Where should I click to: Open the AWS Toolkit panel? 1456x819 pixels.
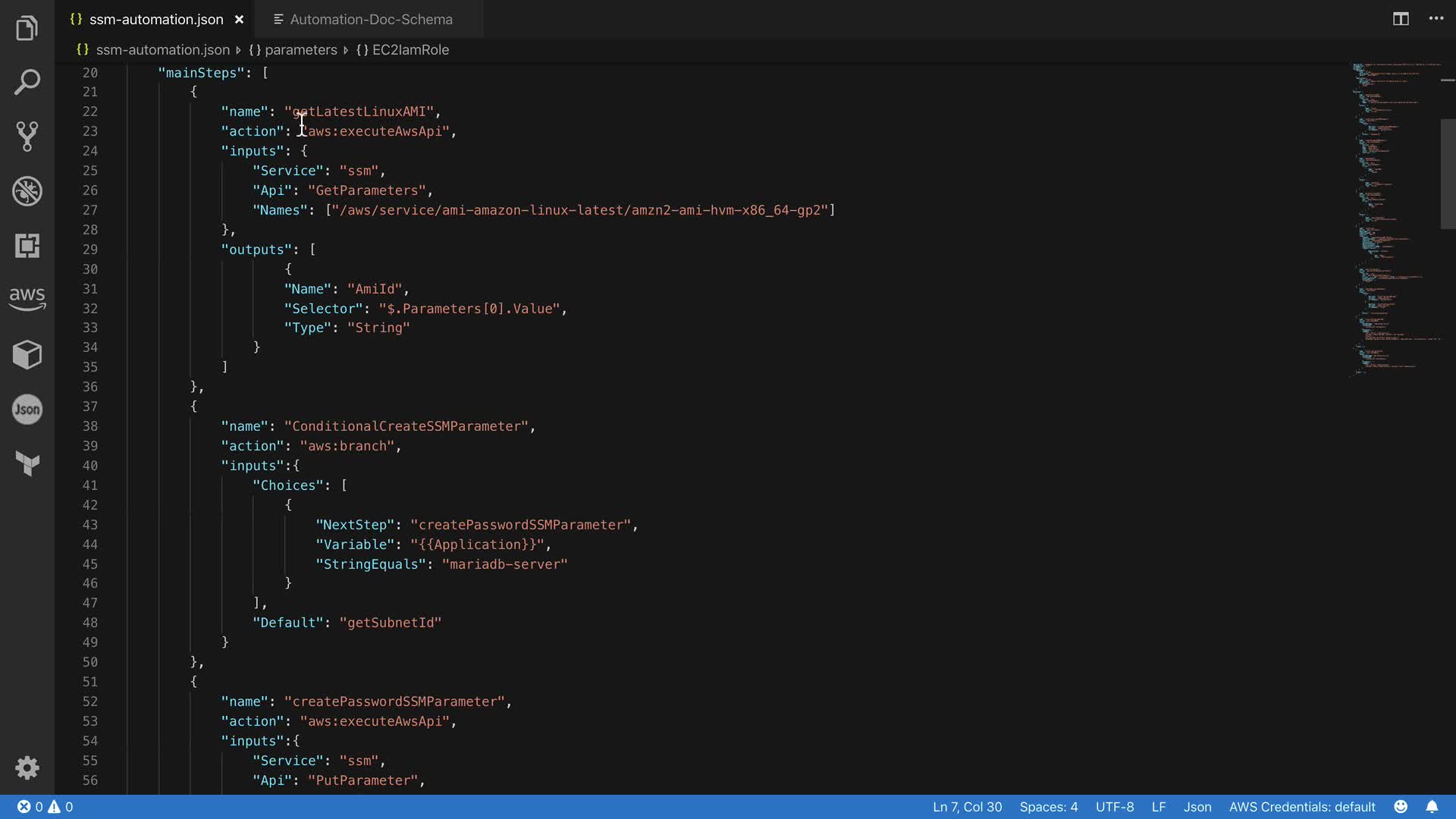[x=27, y=299]
